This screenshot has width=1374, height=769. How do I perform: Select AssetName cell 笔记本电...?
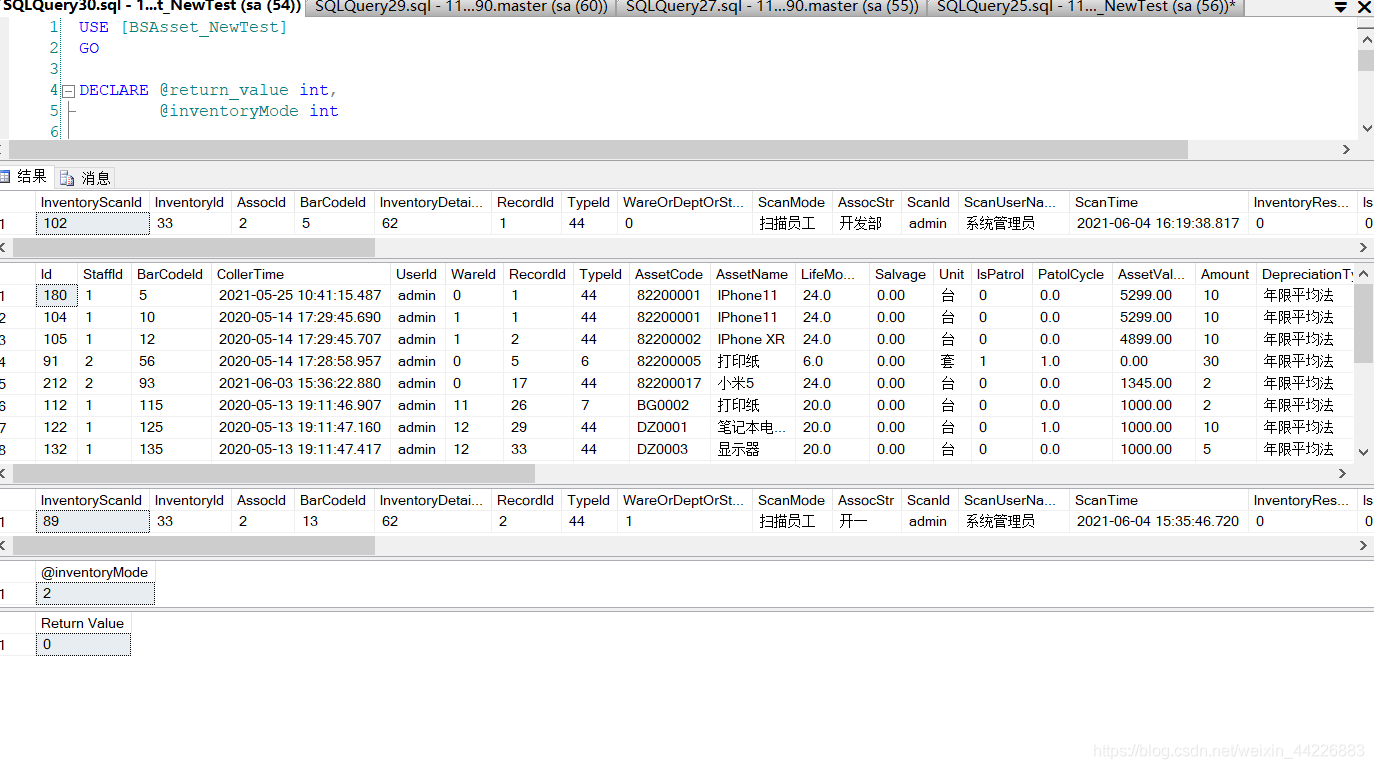point(753,427)
